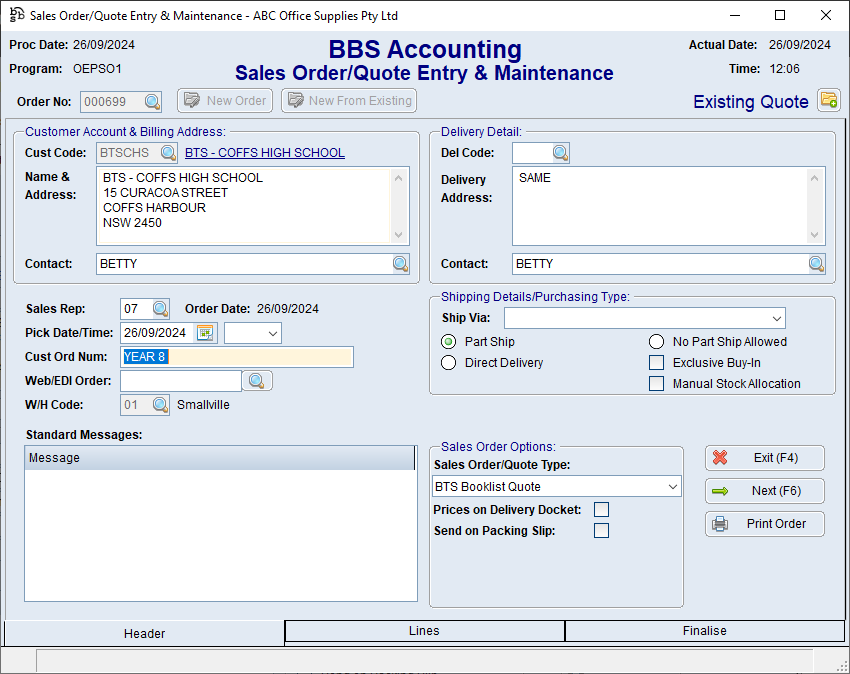Tick the Prices on Delivery Docket checkbox
The width and height of the screenshot is (850, 674).
click(x=601, y=510)
